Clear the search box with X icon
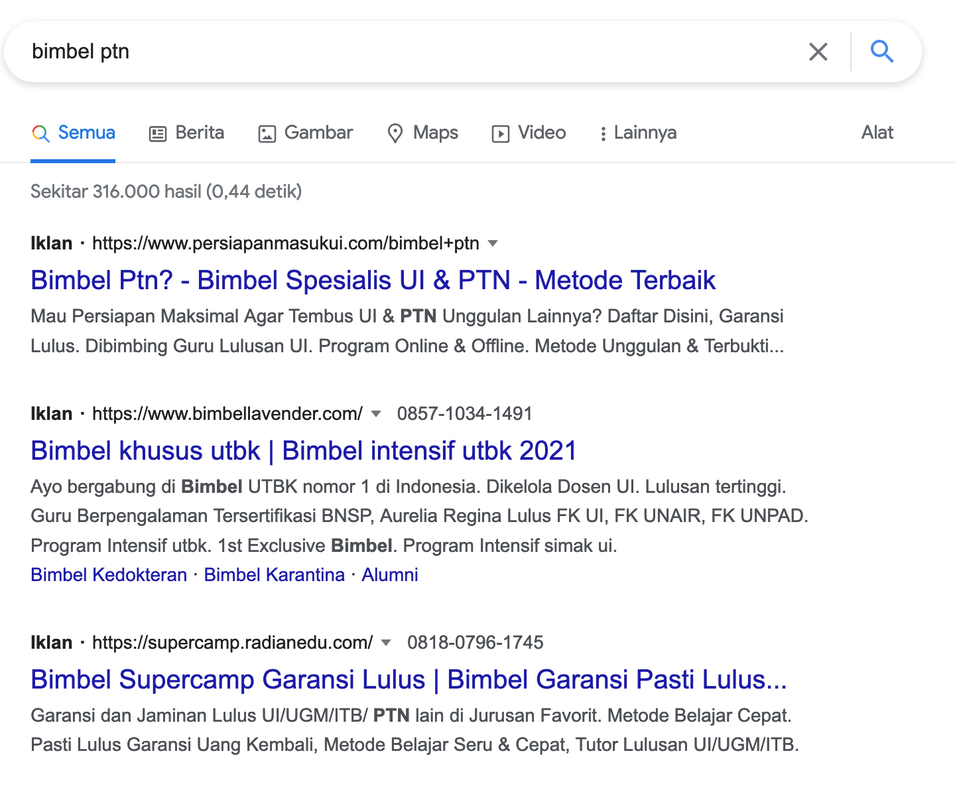This screenshot has height=800, width=955. [818, 52]
